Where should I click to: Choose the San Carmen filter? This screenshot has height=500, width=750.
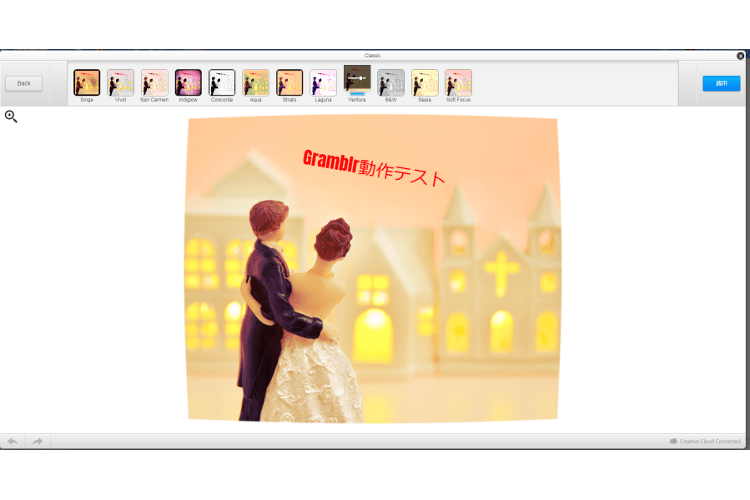point(154,82)
